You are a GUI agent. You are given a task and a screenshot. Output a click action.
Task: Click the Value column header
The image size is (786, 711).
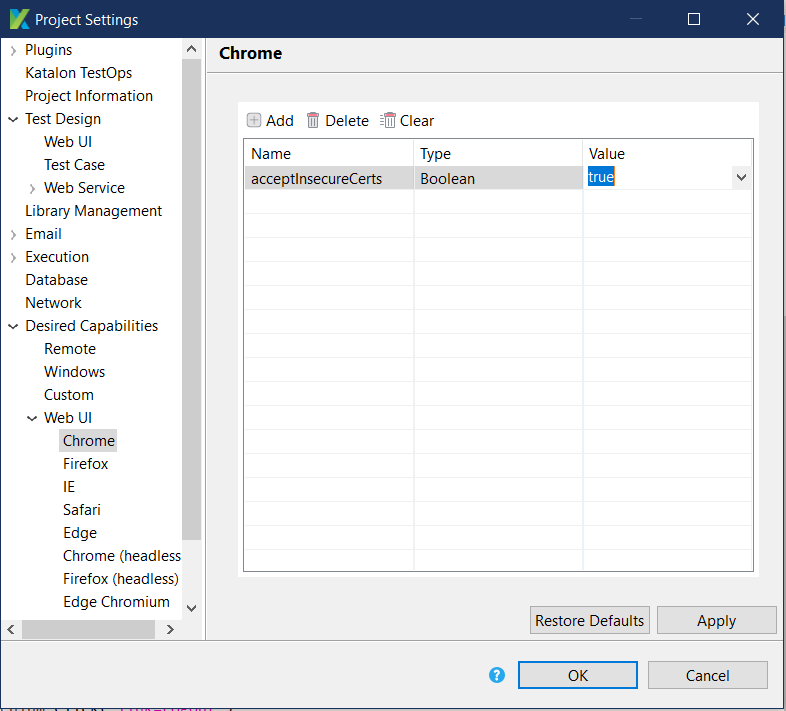coord(667,153)
